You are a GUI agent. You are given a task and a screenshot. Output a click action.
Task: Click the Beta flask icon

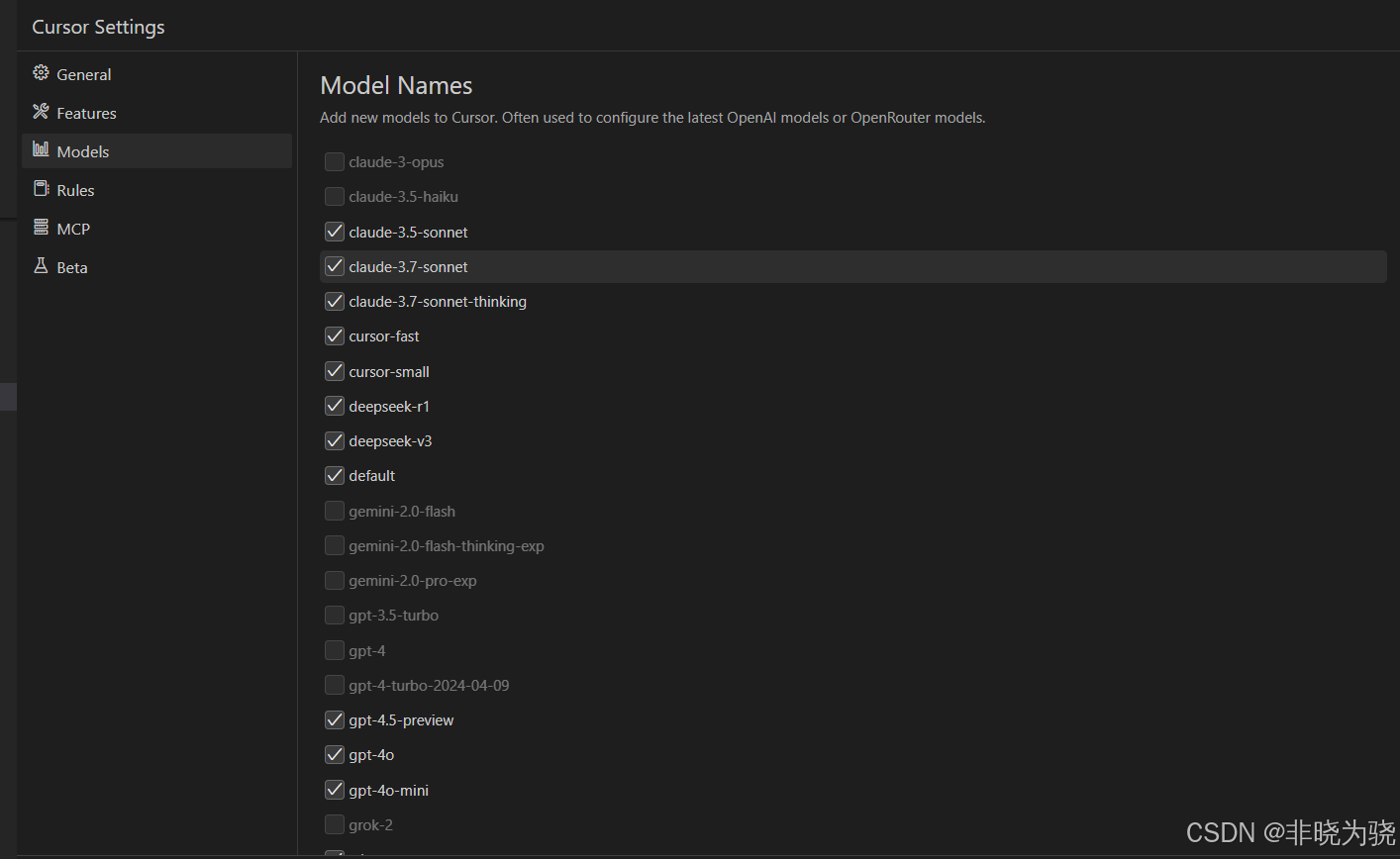point(41,266)
